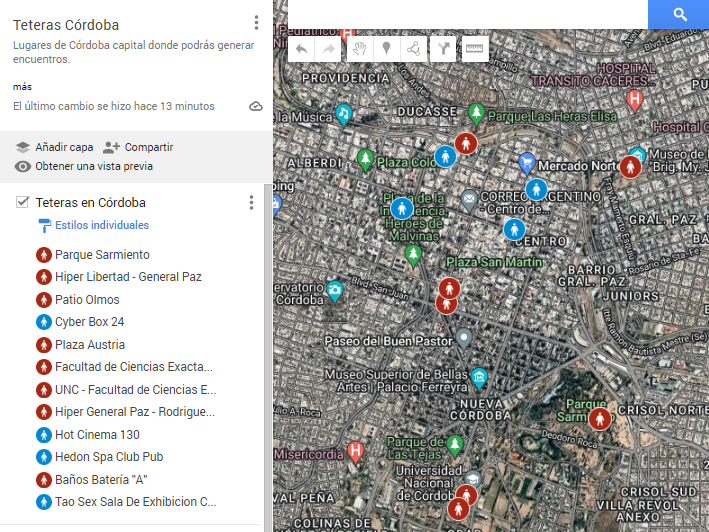Click Universidad Nacional de Córdoba graduation cap icon
709x532 pixels.
pos(473,480)
